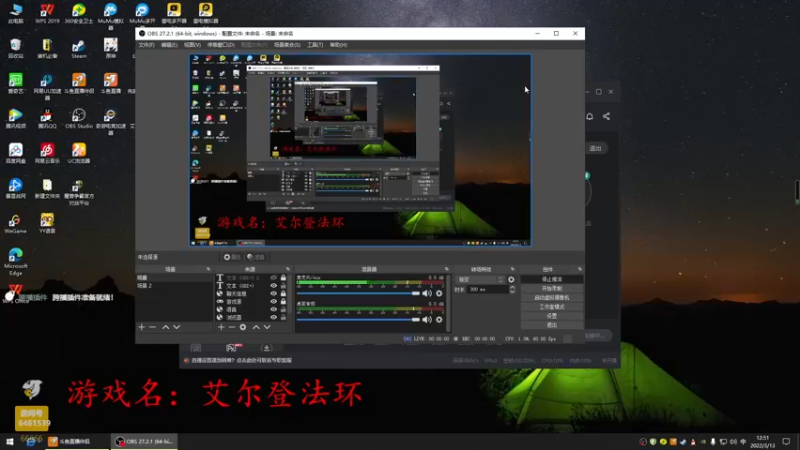Open the Tools menu in OBS
The image size is (800, 450).
[315, 45]
